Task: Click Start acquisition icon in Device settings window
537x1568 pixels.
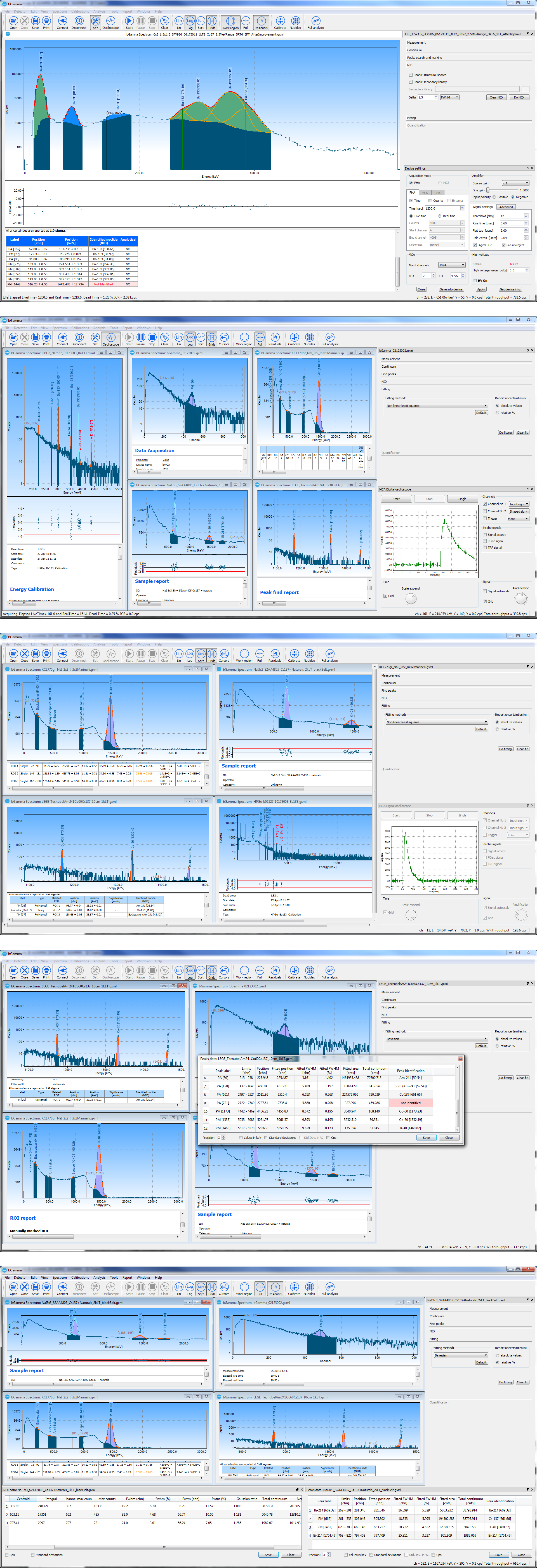Action: tap(129, 22)
